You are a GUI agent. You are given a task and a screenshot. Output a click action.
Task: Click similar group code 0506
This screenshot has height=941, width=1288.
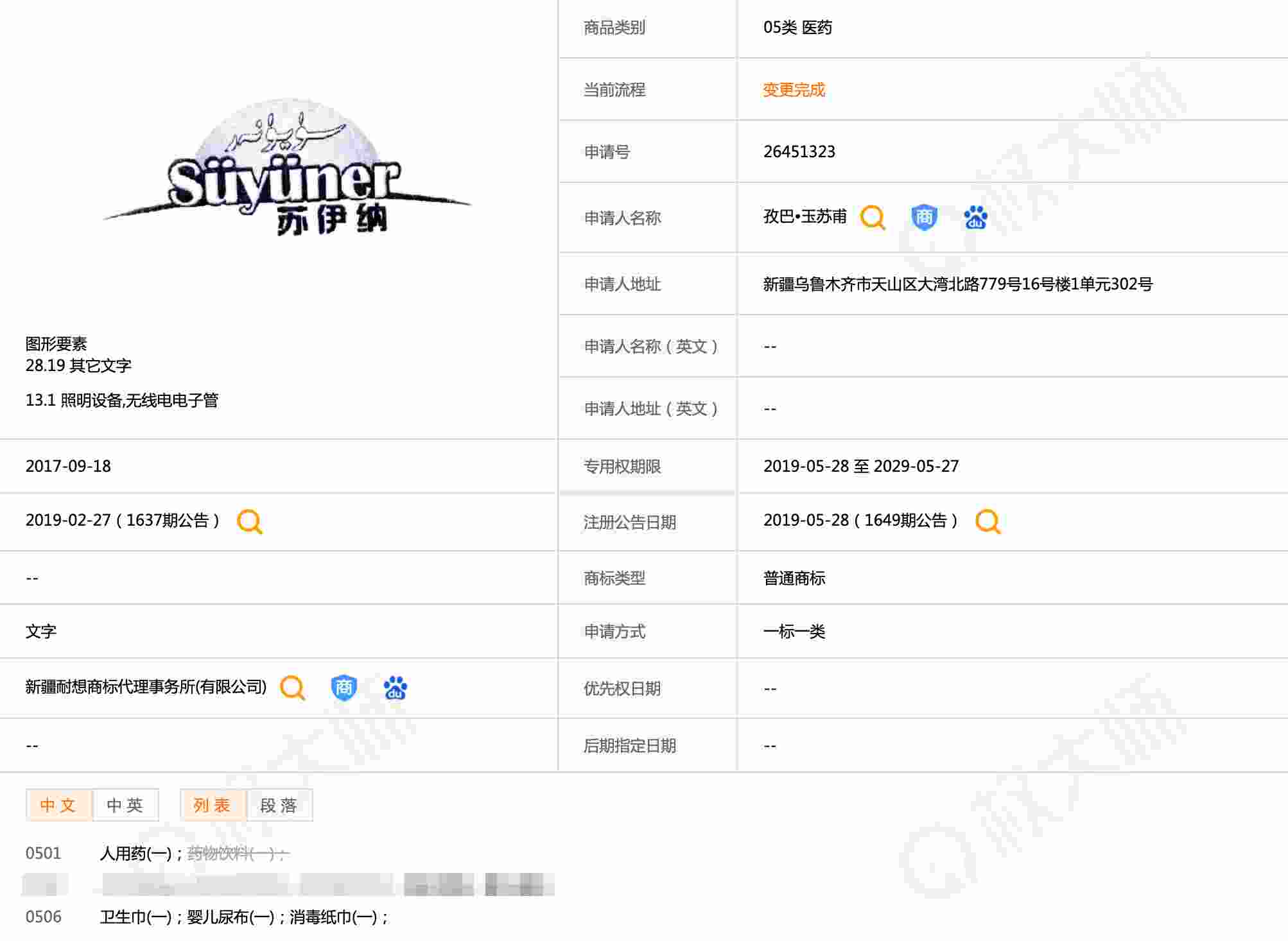(x=43, y=917)
